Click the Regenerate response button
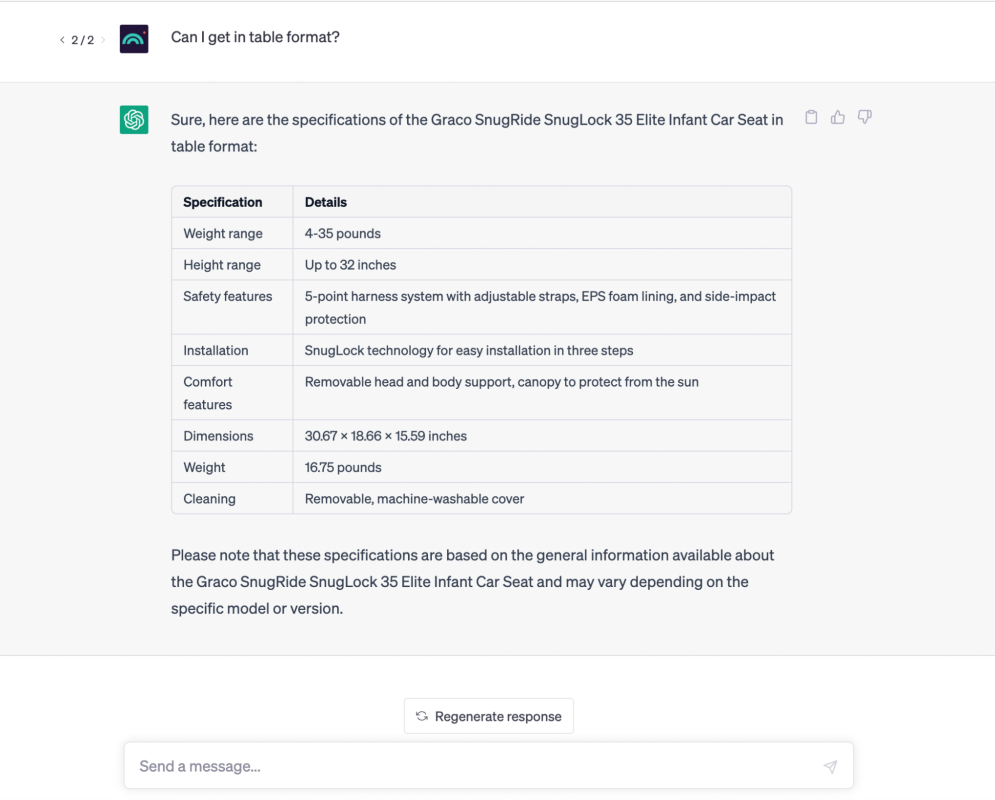Image resolution: width=995 pixels, height=800 pixels. coord(489,716)
